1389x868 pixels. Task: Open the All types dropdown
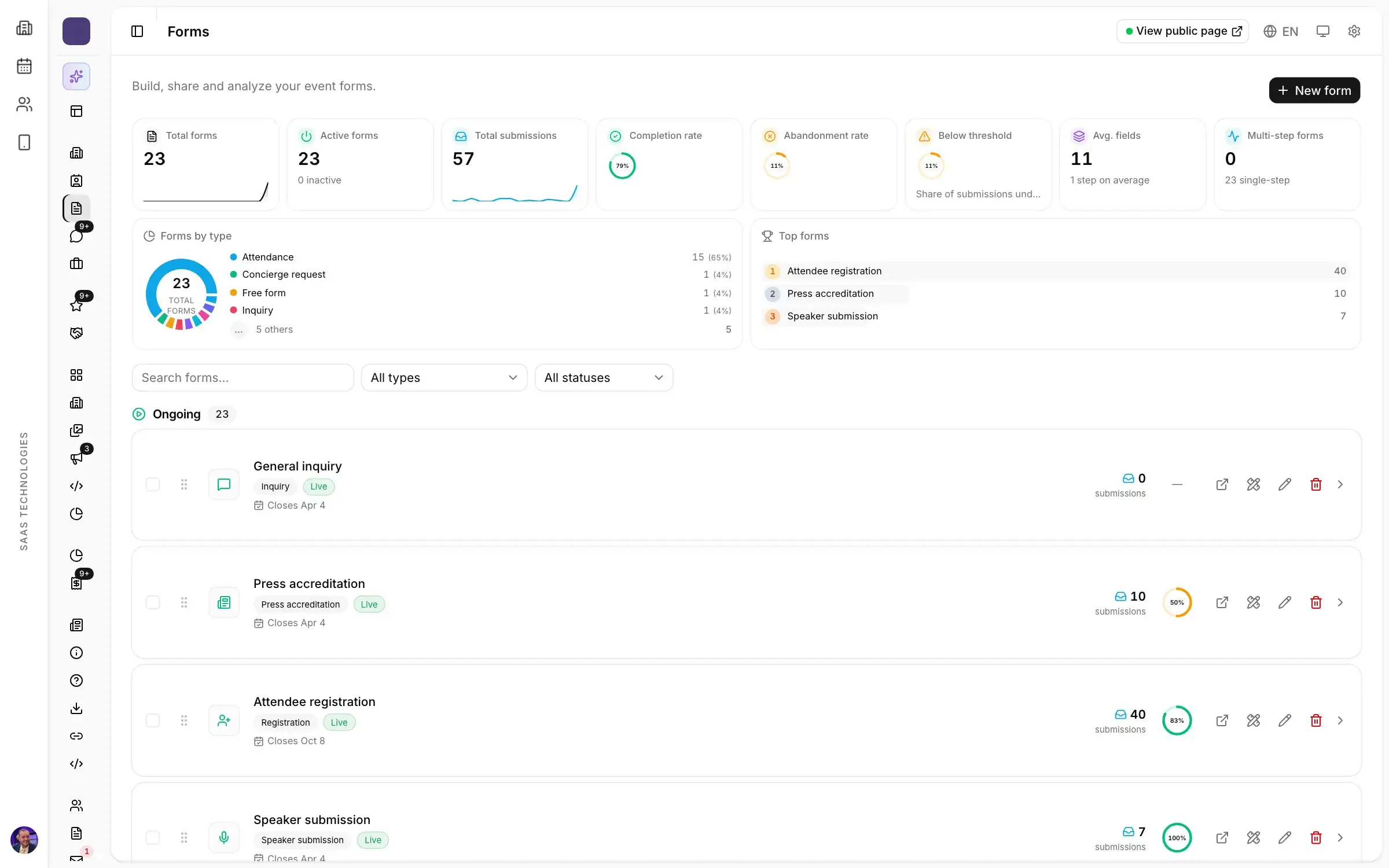[444, 377]
